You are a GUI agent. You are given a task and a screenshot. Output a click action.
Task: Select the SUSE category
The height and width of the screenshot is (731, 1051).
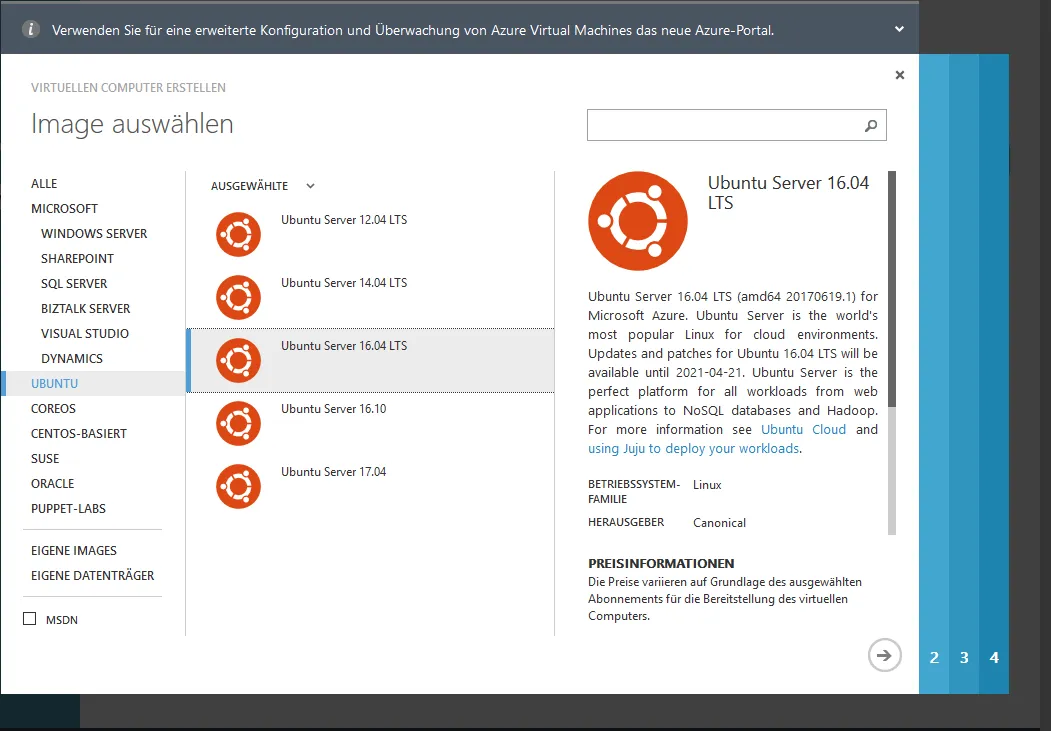[45, 459]
